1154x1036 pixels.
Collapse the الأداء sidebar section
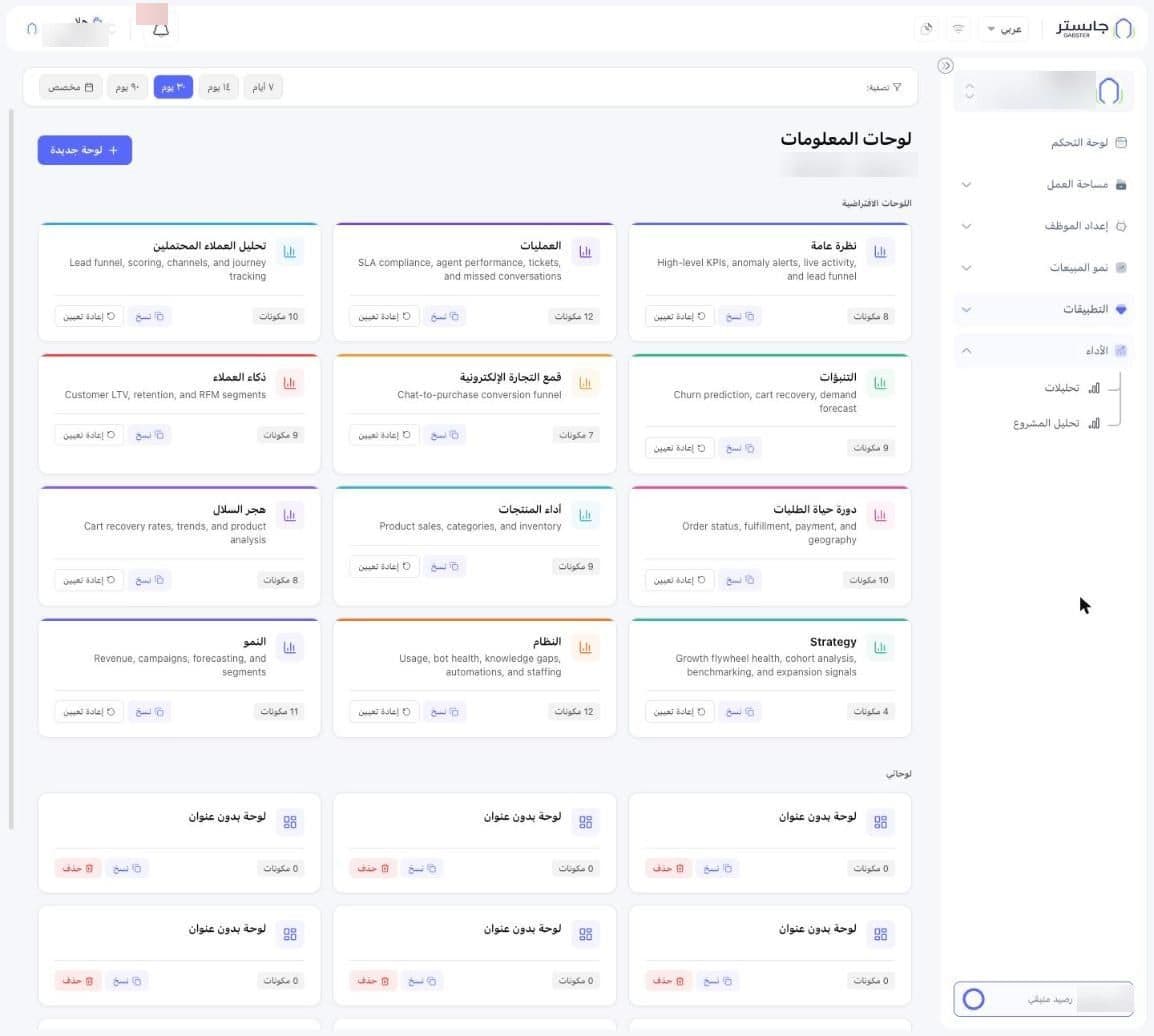(x=966, y=351)
